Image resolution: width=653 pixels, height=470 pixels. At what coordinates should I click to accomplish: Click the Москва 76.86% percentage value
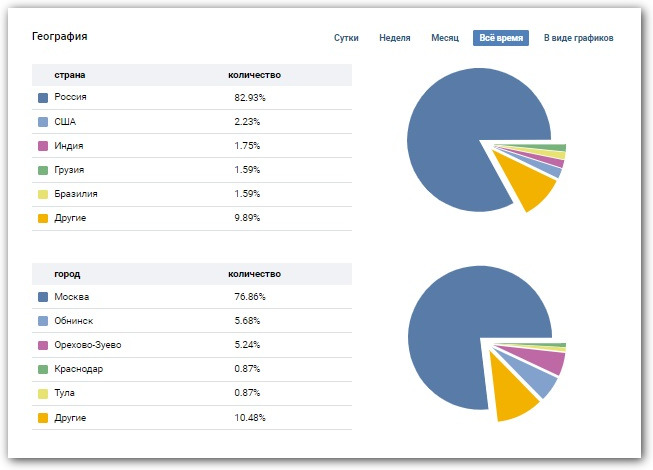(250, 298)
